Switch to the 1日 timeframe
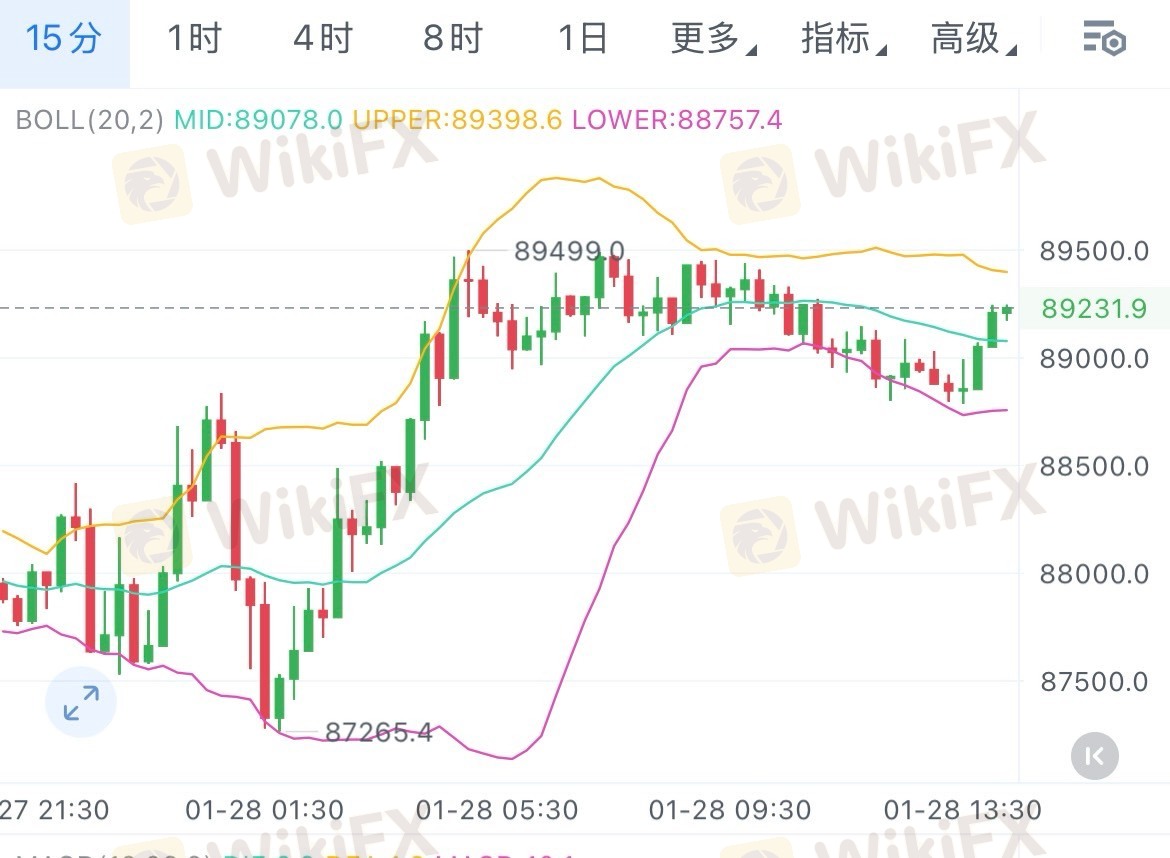1170x858 pixels. (582, 40)
